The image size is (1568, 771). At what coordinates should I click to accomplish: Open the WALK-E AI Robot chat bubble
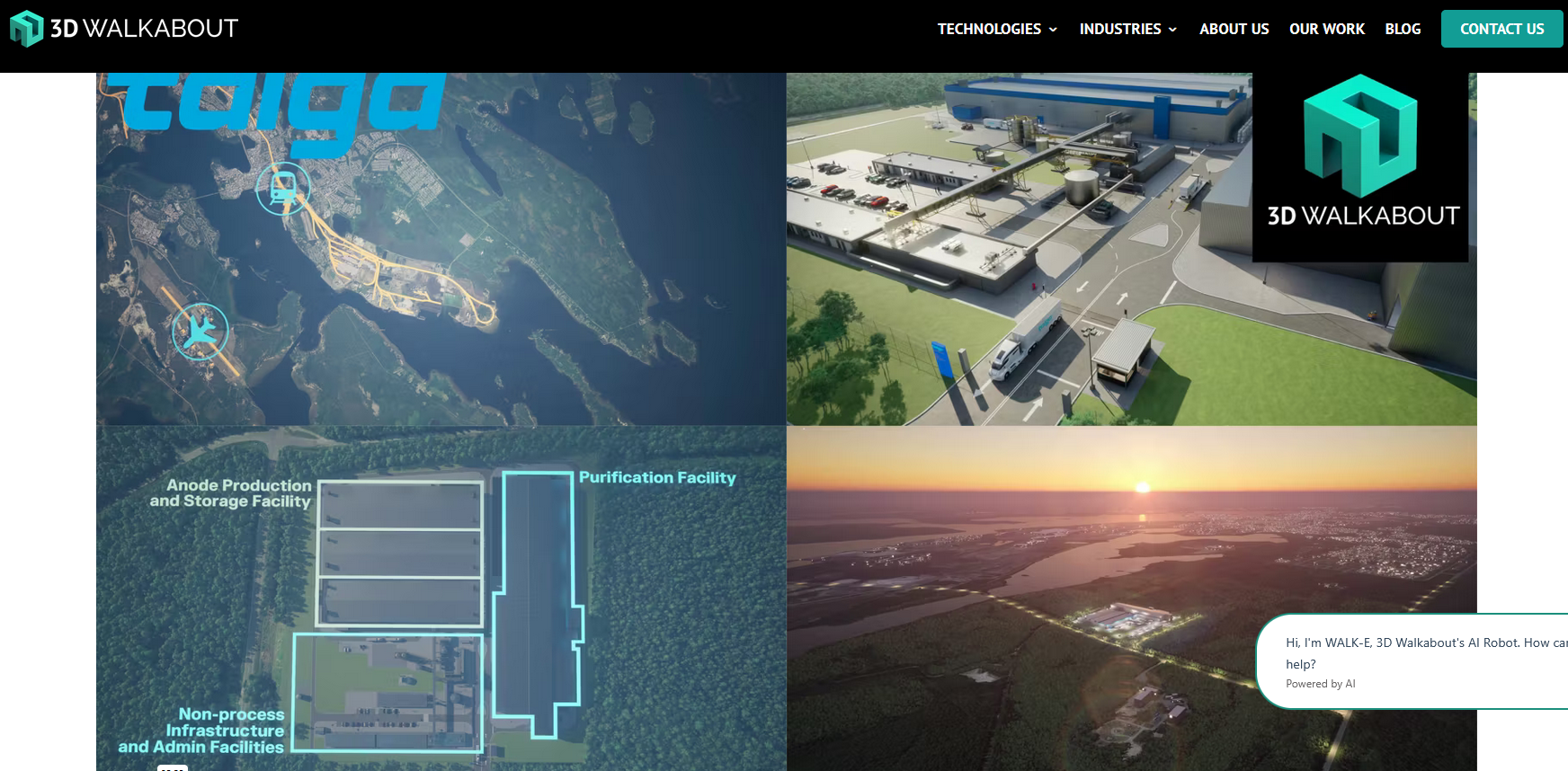[x=1421, y=653]
